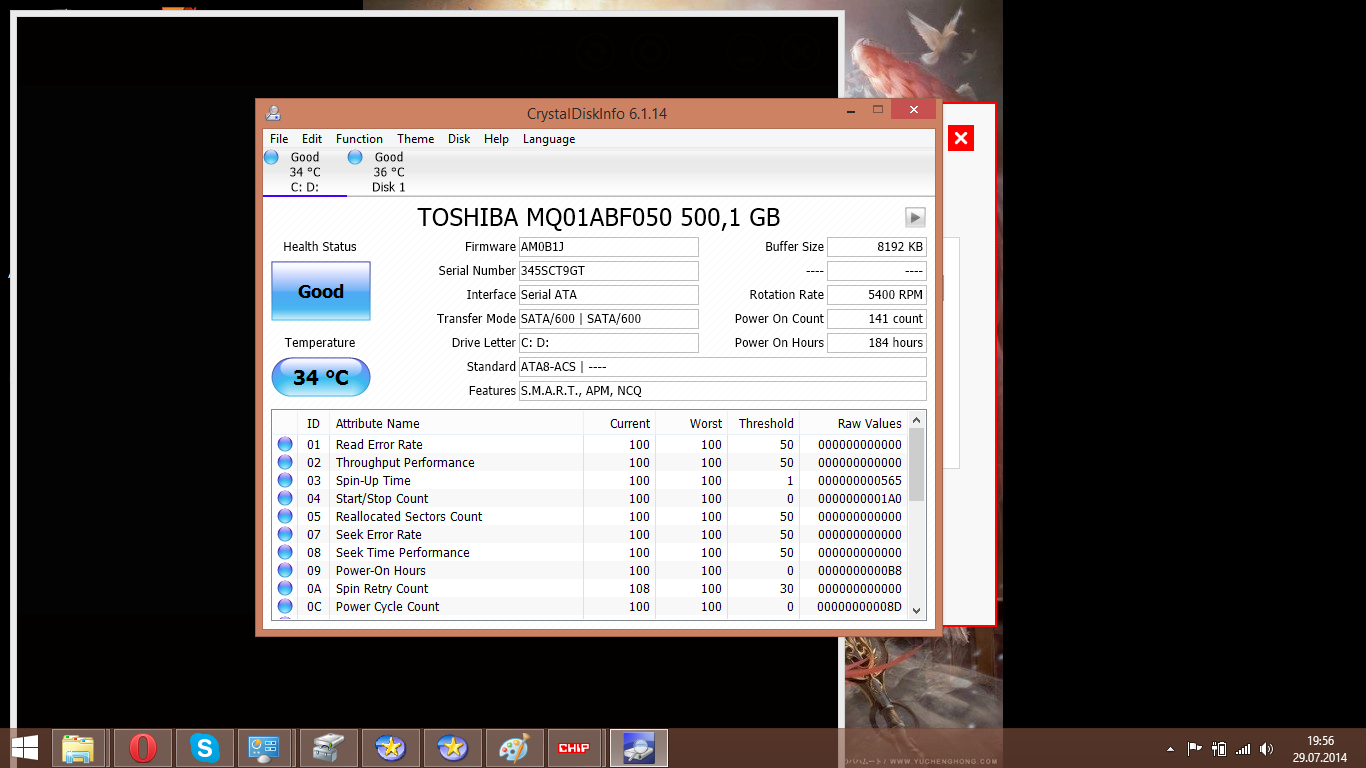Open the Windows Start button
This screenshot has width=1366, height=768.
24,748
